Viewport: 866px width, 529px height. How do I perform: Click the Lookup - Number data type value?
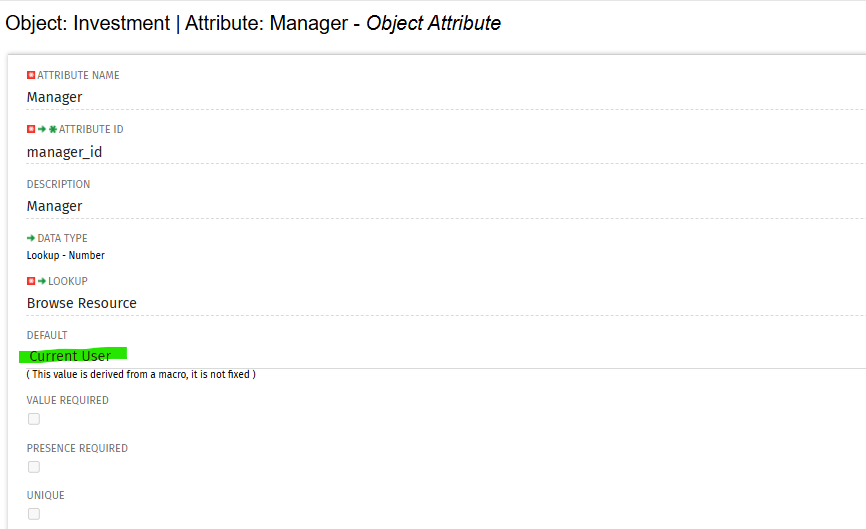tap(66, 256)
